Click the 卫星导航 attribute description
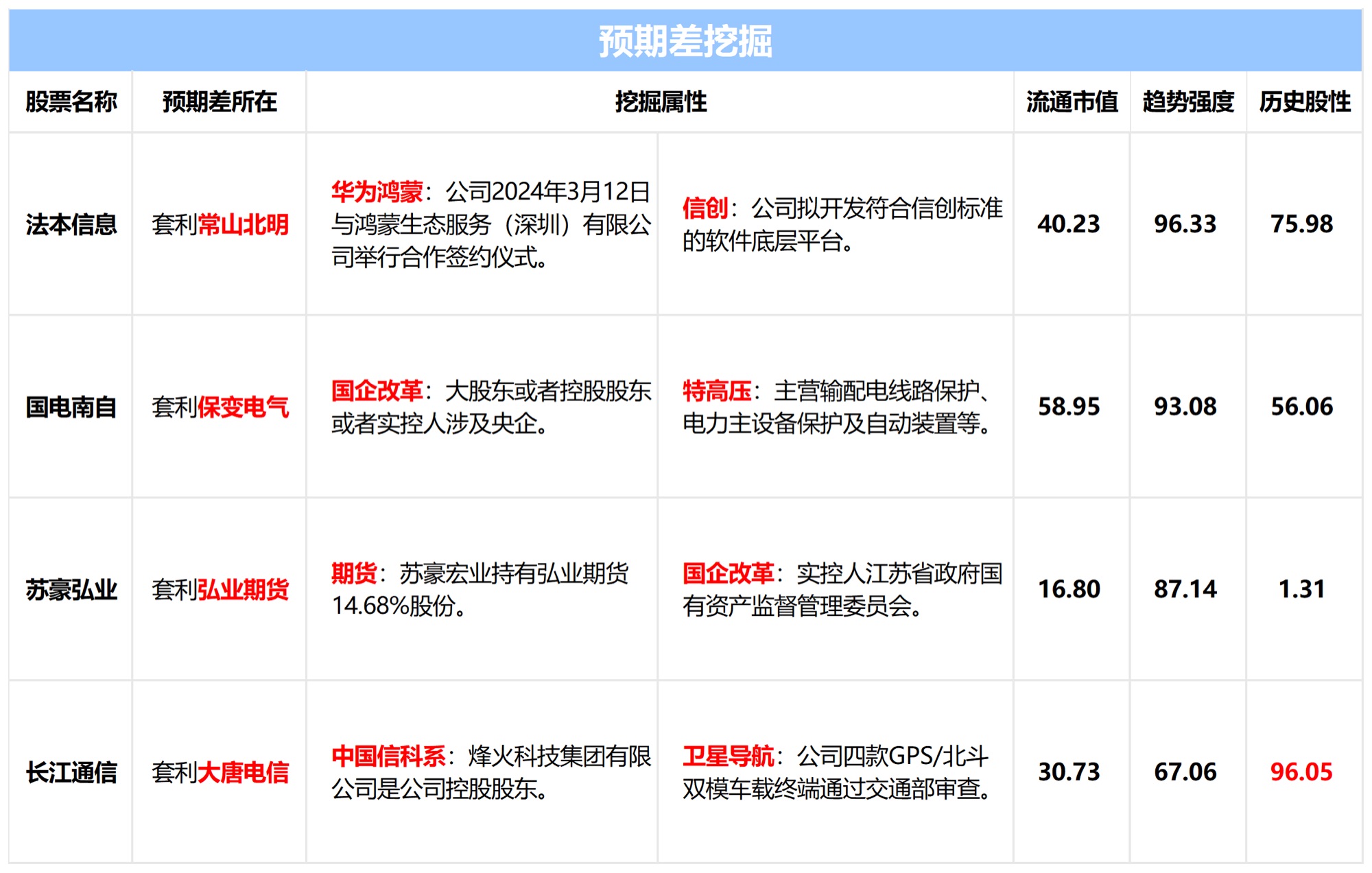Screen dimensions: 1372x873 tap(837, 772)
